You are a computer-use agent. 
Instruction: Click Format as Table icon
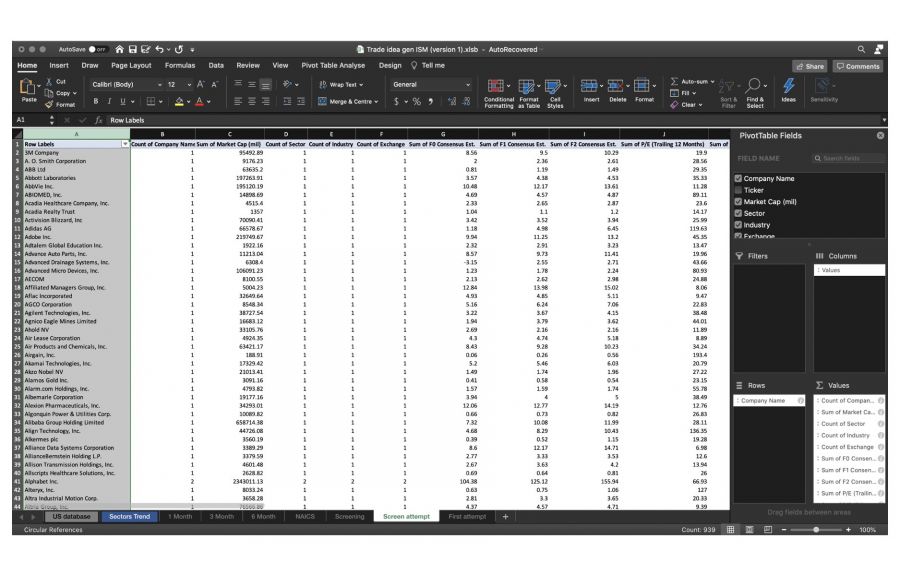526,87
